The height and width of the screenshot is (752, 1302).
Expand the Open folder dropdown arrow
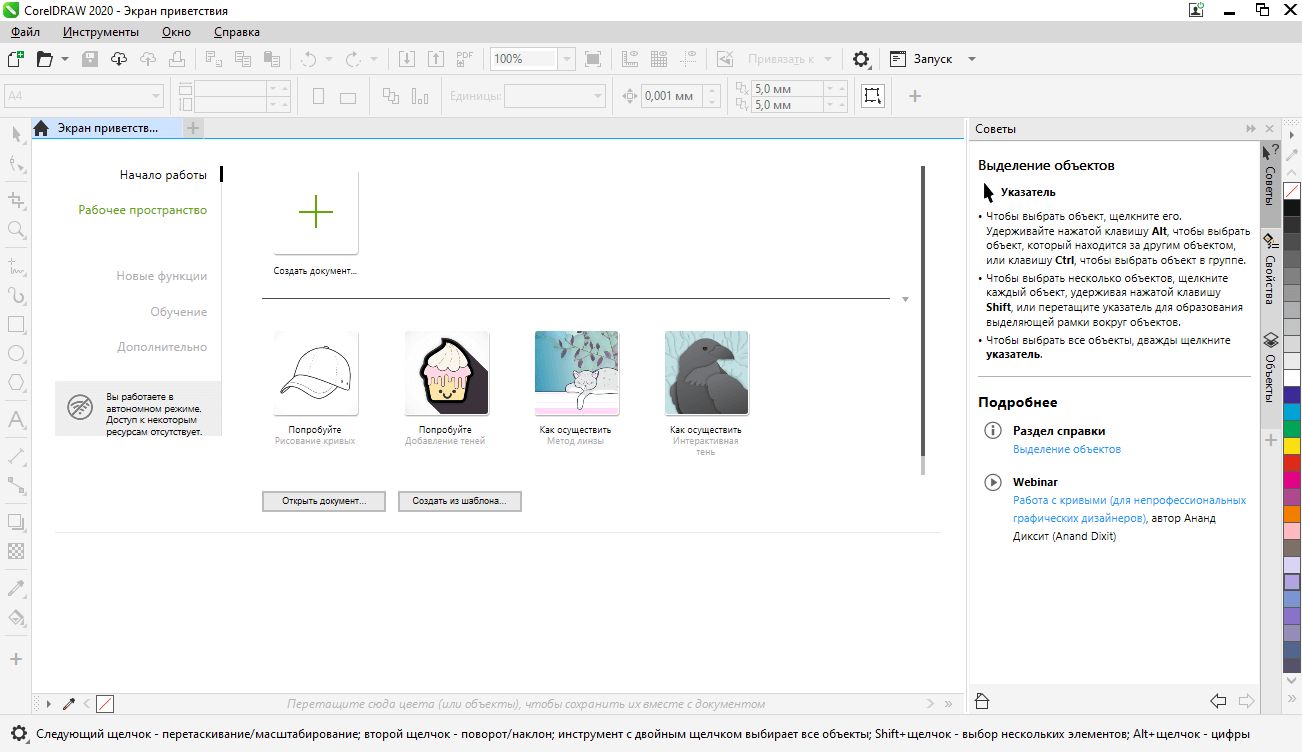tap(65, 59)
